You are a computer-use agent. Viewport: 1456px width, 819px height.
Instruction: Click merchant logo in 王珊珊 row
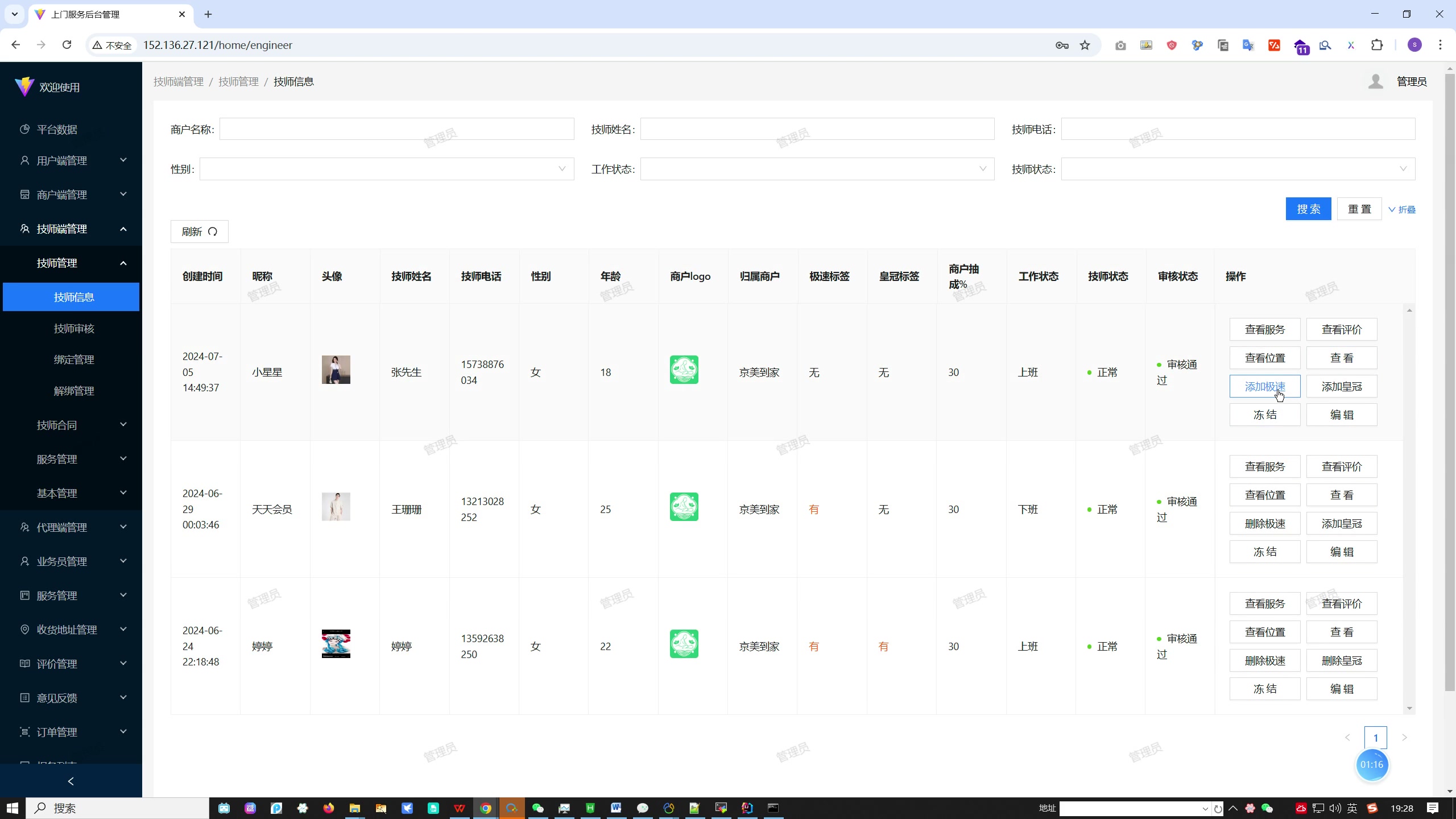pyautogui.click(x=684, y=507)
